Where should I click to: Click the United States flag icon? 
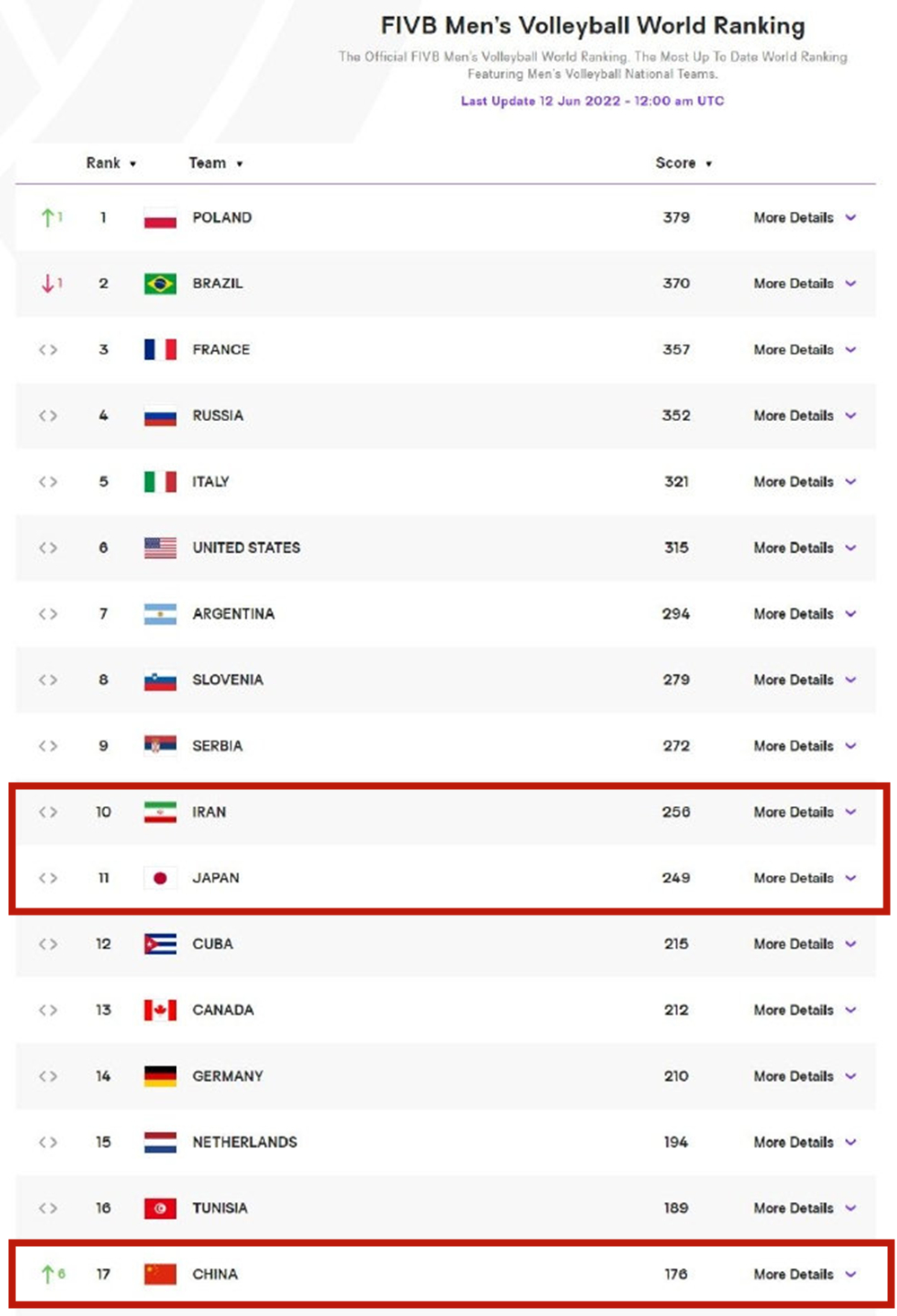tap(160, 548)
